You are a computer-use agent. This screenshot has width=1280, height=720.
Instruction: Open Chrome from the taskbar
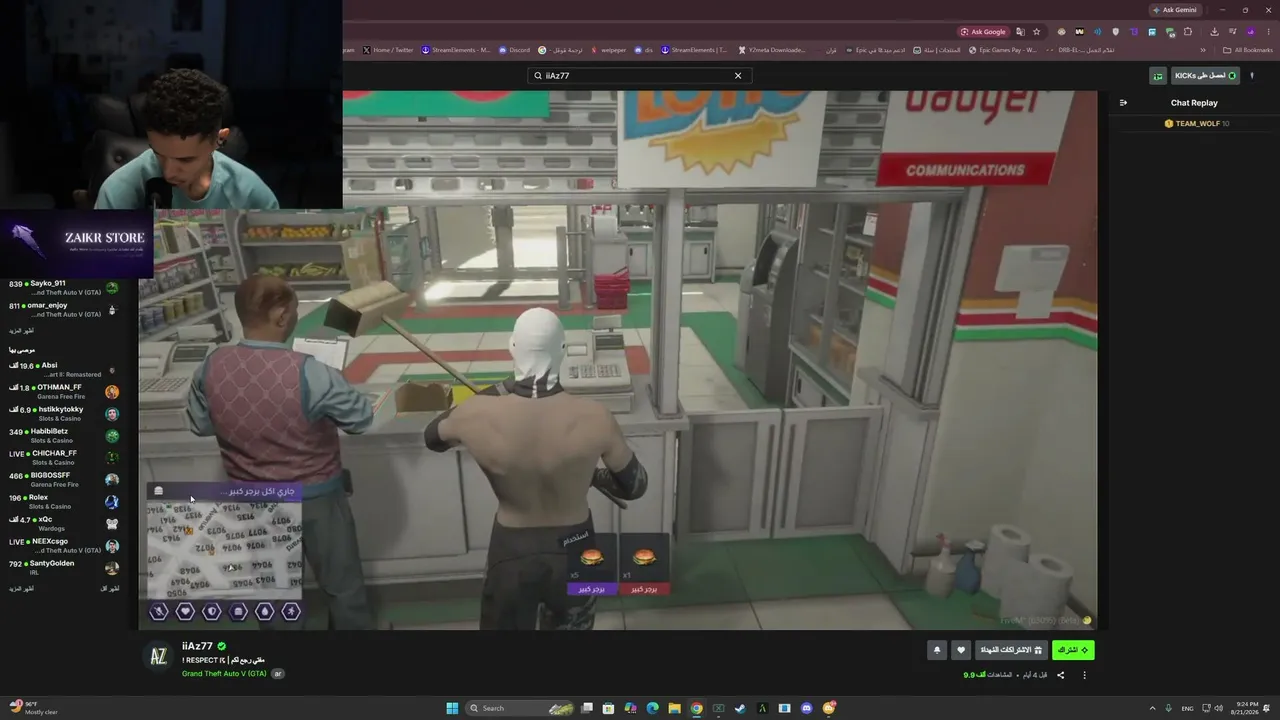(696, 708)
